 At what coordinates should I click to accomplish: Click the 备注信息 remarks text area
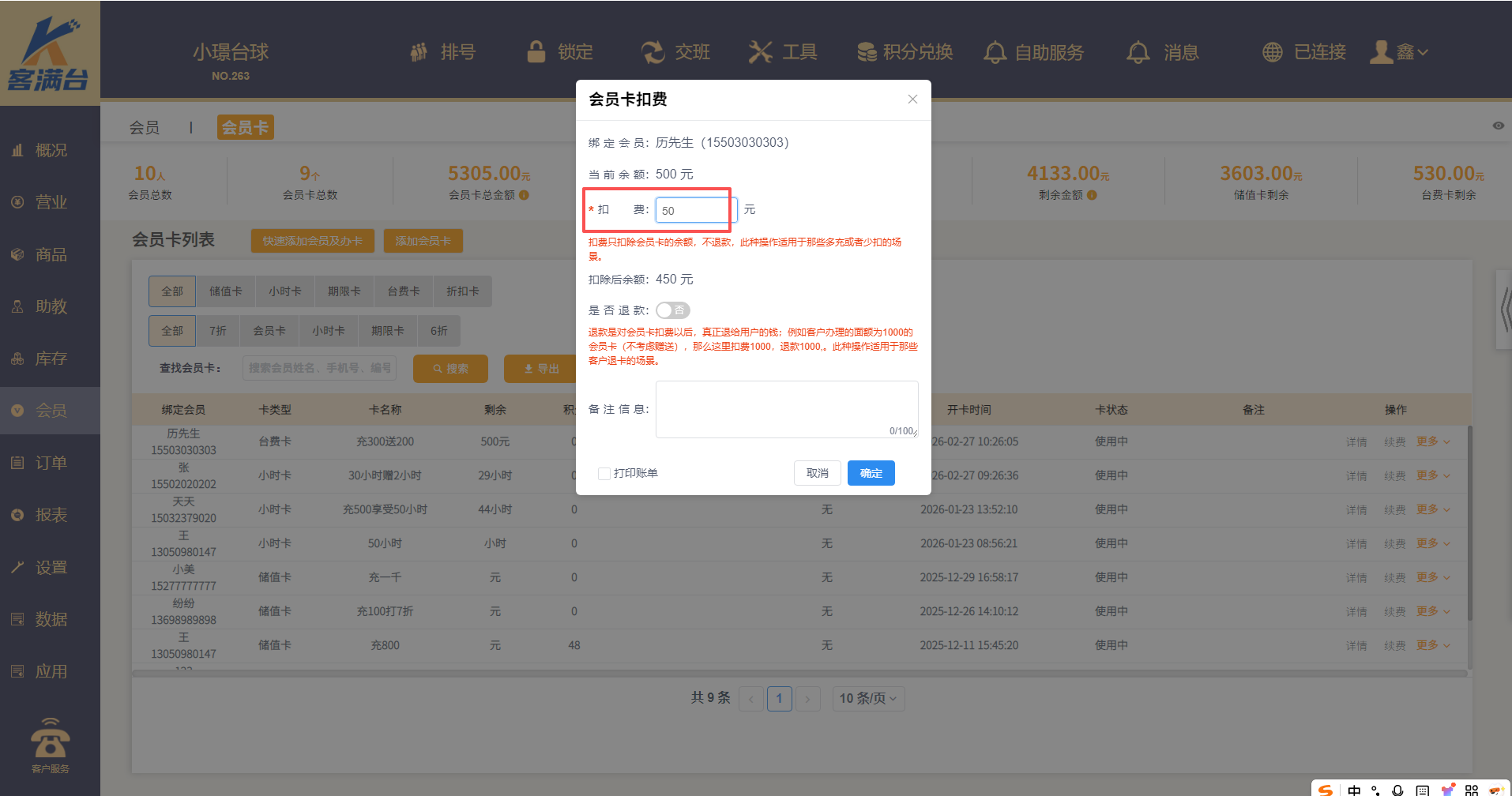786,409
